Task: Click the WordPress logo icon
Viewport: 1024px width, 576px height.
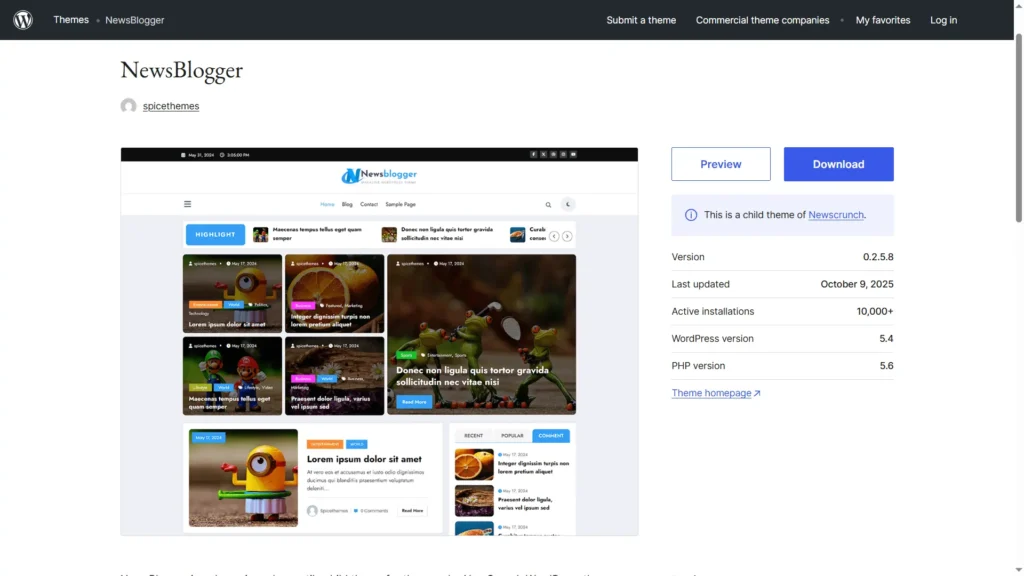Action: pos(23,20)
